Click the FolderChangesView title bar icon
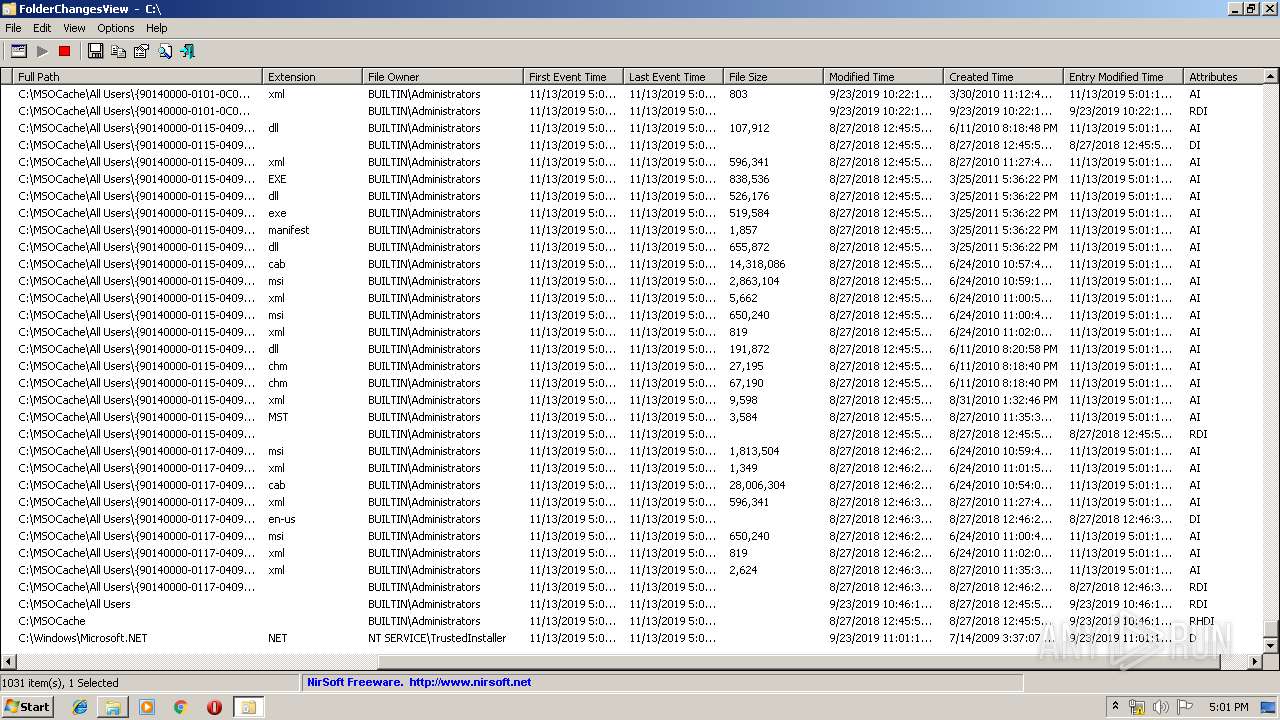Viewport: 1280px width, 720px height. pyautogui.click(x=10, y=9)
